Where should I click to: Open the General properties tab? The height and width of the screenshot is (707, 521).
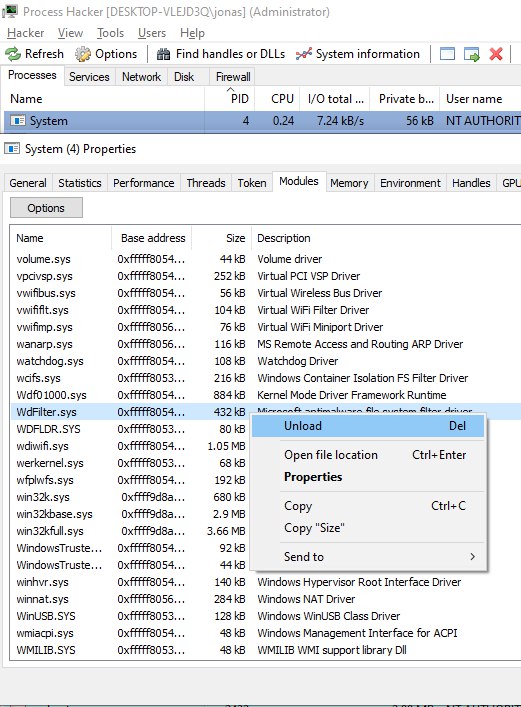point(28,183)
